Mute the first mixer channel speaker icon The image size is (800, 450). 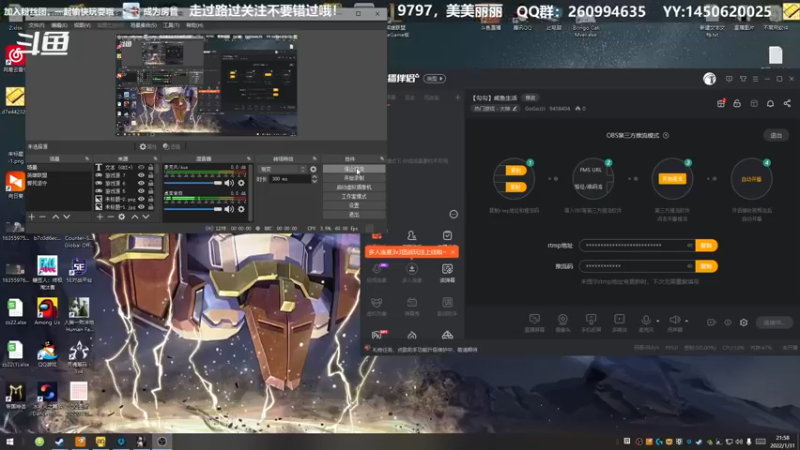229,183
